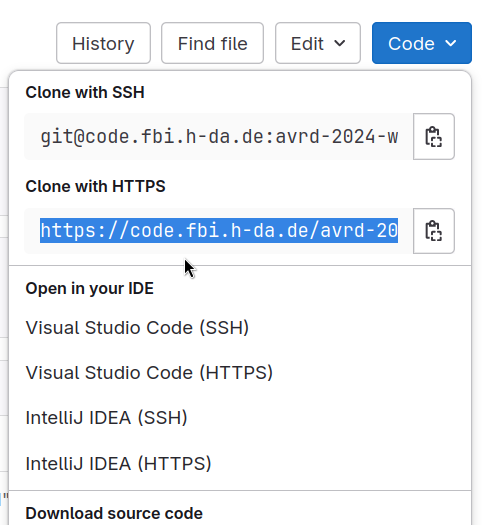
Task: Open in IntelliJ IDEA (SSH)
Action: [106, 418]
